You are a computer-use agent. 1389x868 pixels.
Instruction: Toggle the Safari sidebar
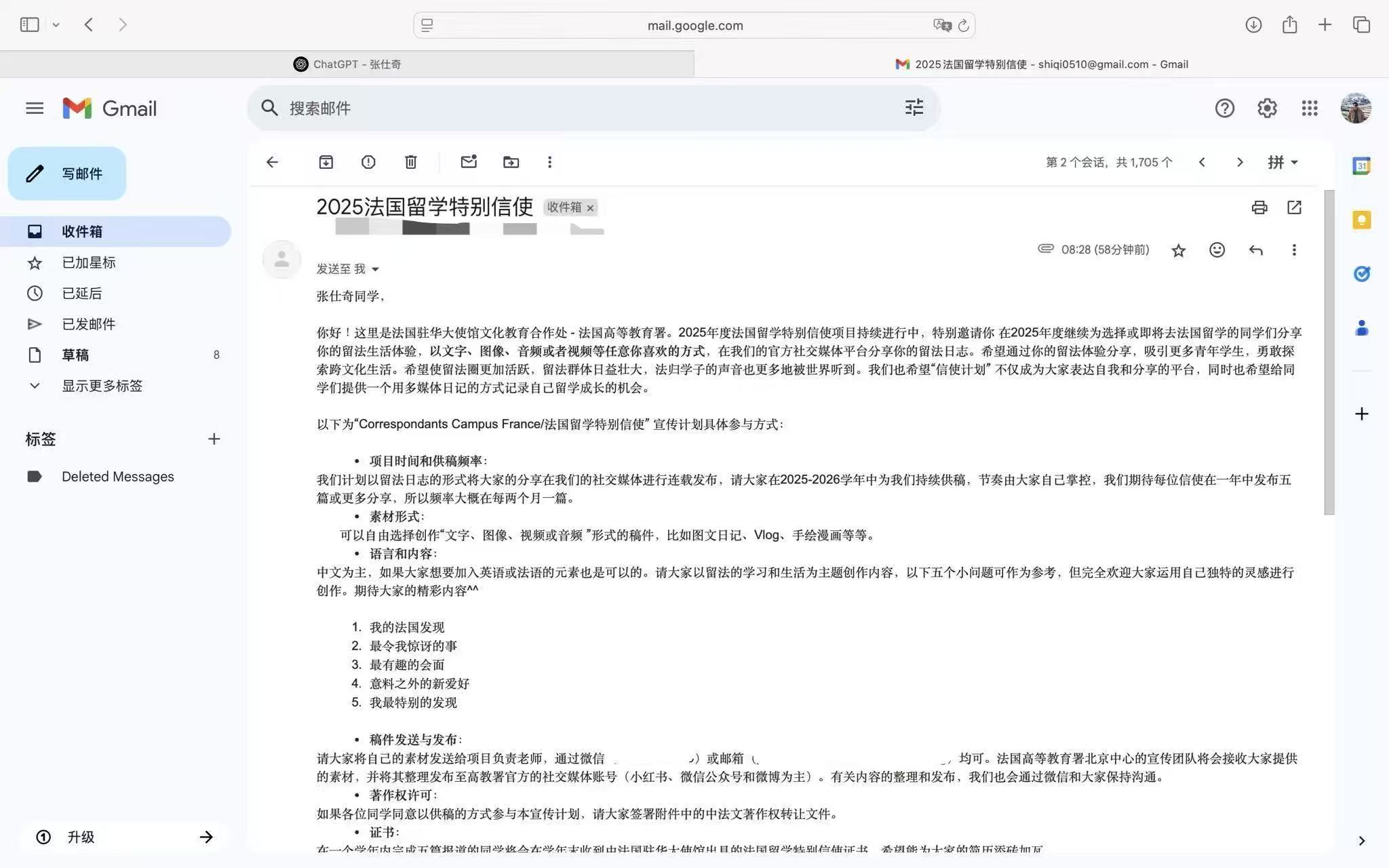[x=29, y=25]
